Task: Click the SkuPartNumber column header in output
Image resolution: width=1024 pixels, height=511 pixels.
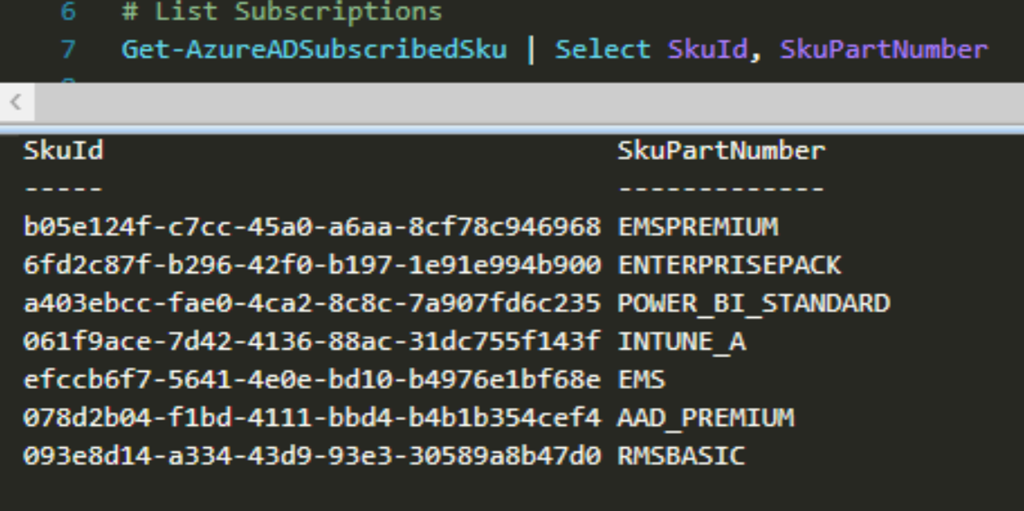Action: tap(721, 150)
